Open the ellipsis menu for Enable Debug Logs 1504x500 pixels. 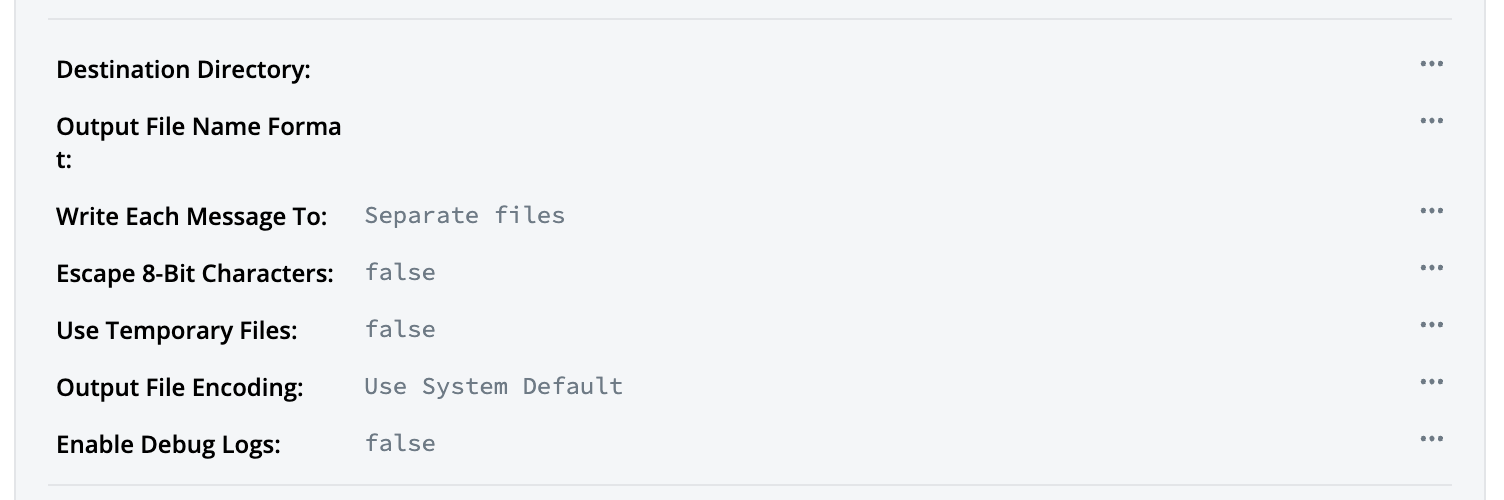[1431, 439]
